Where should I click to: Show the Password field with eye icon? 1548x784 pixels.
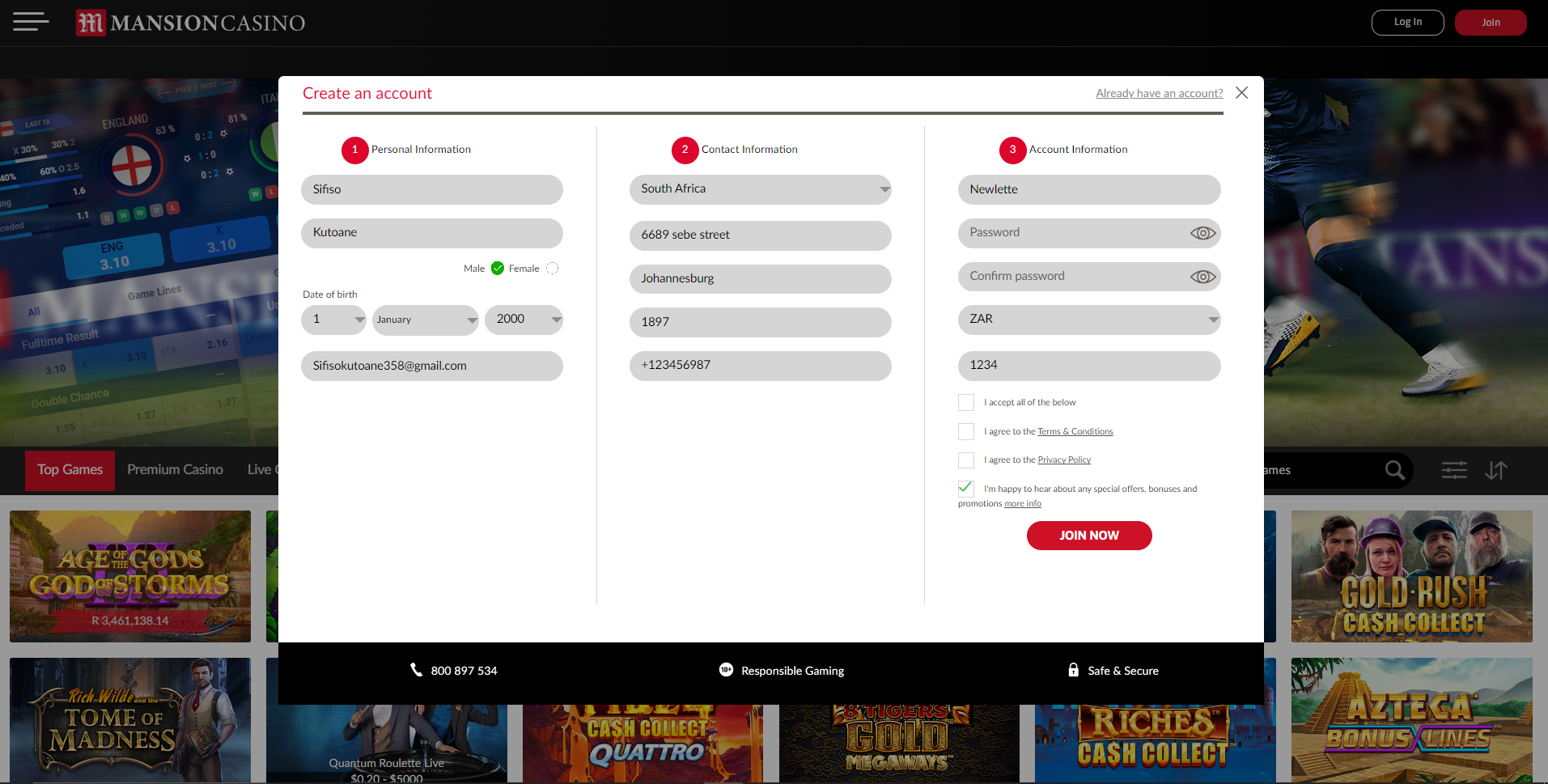[x=1203, y=233]
